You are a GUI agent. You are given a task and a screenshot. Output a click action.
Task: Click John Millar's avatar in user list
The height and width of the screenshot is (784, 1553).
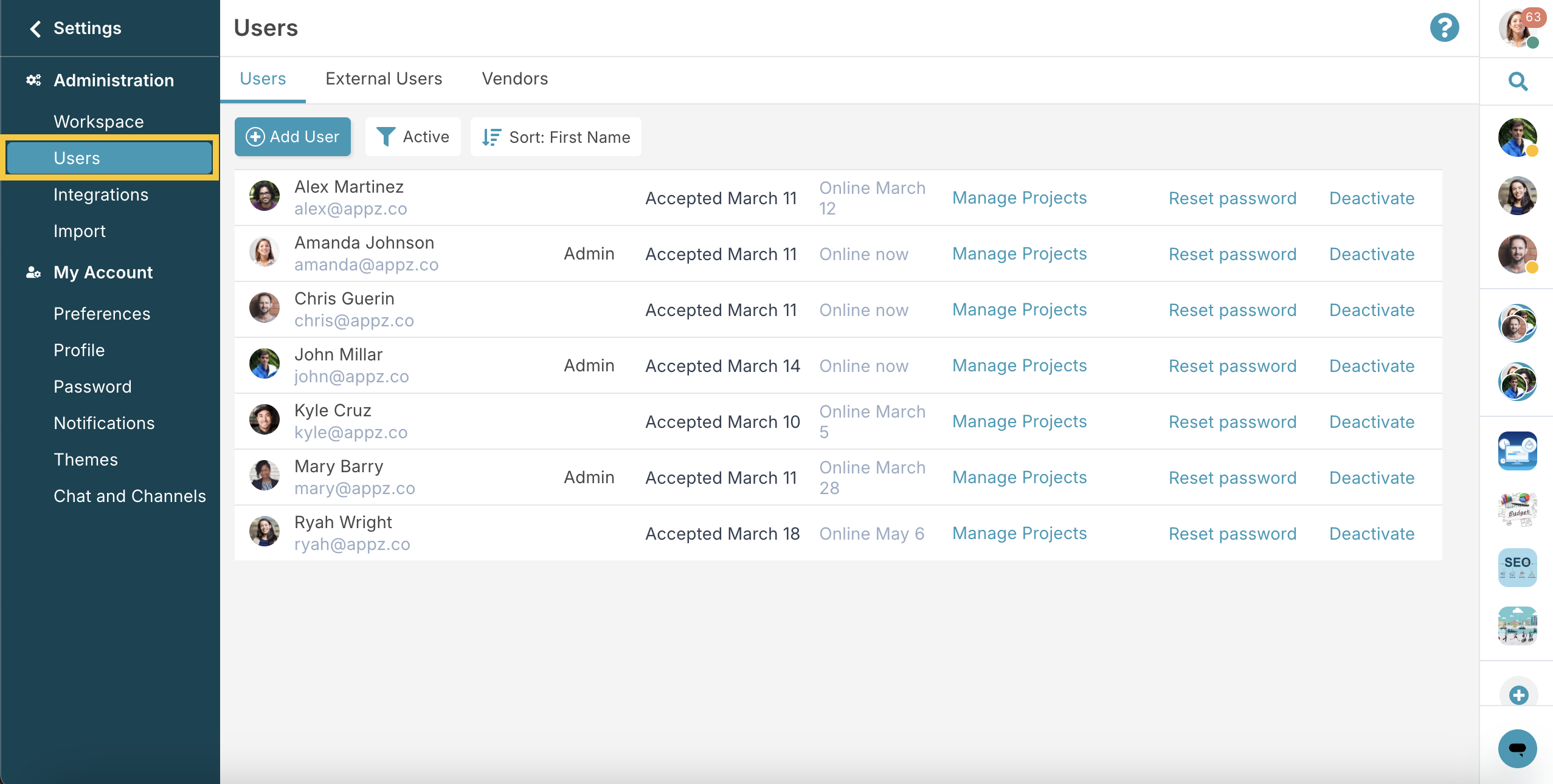click(265, 363)
